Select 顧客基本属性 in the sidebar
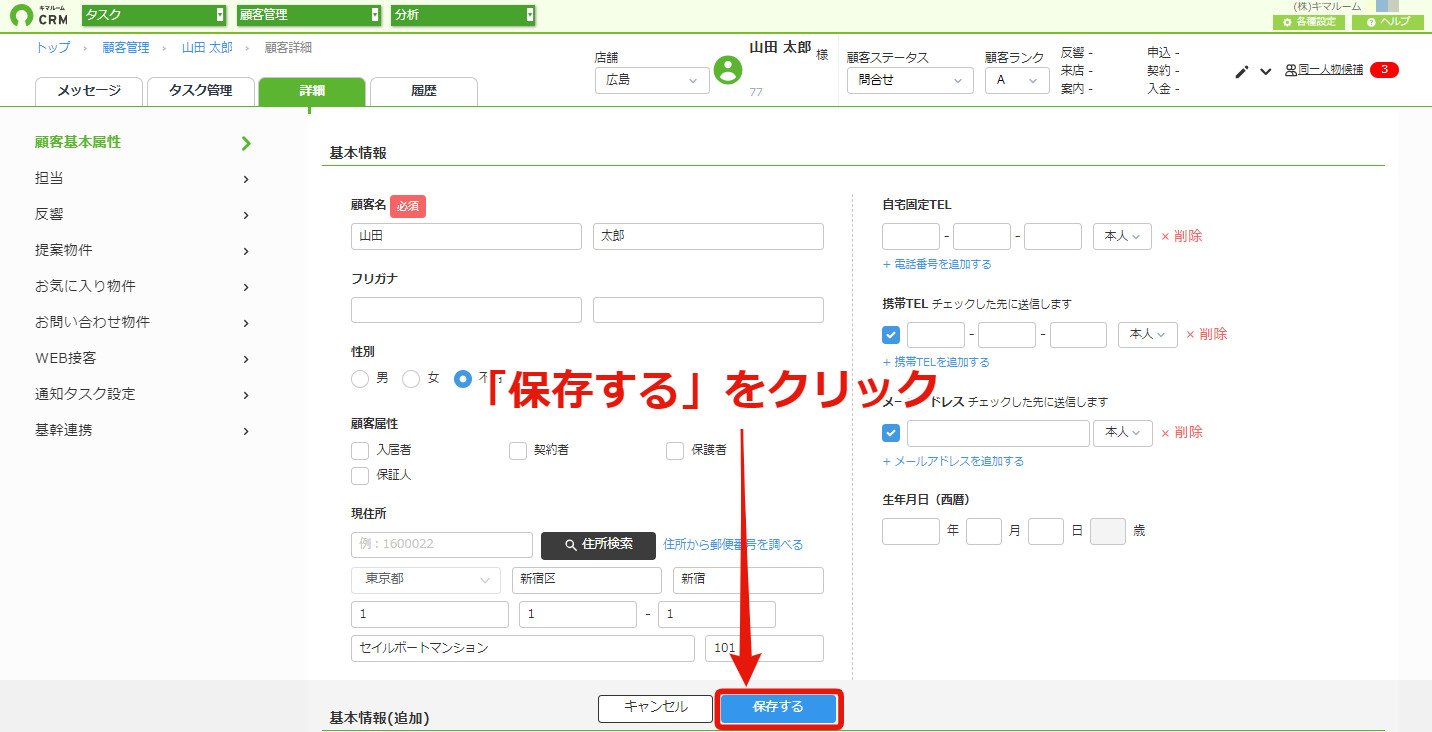This screenshot has height=732, width=1432. [142, 143]
